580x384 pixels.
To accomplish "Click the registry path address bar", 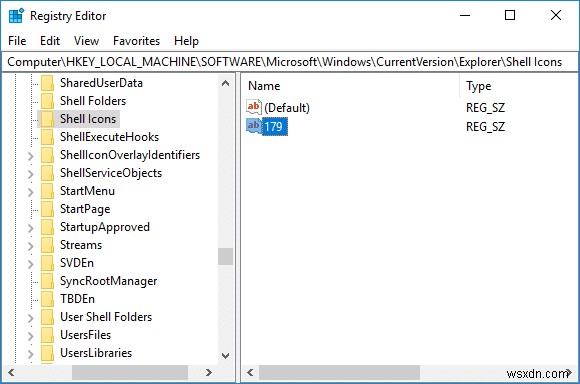I will click(290, 62).
